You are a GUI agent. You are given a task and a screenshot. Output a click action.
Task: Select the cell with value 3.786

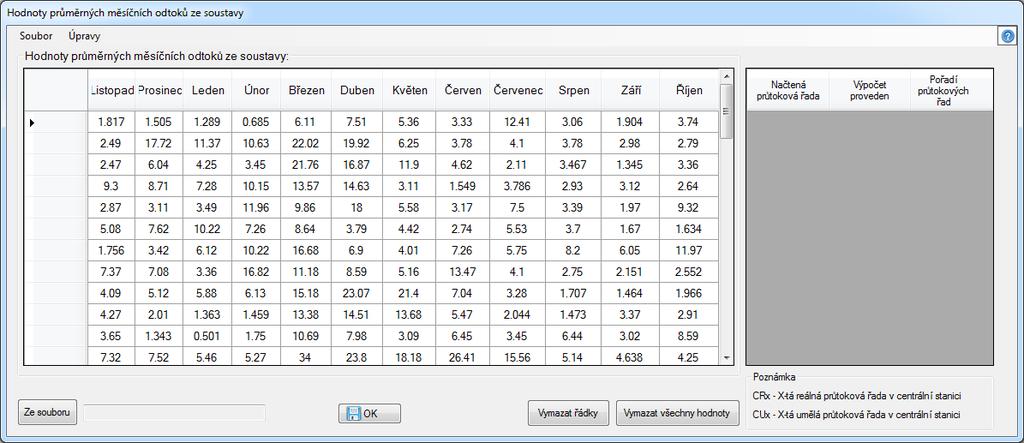tap(518, 186)
